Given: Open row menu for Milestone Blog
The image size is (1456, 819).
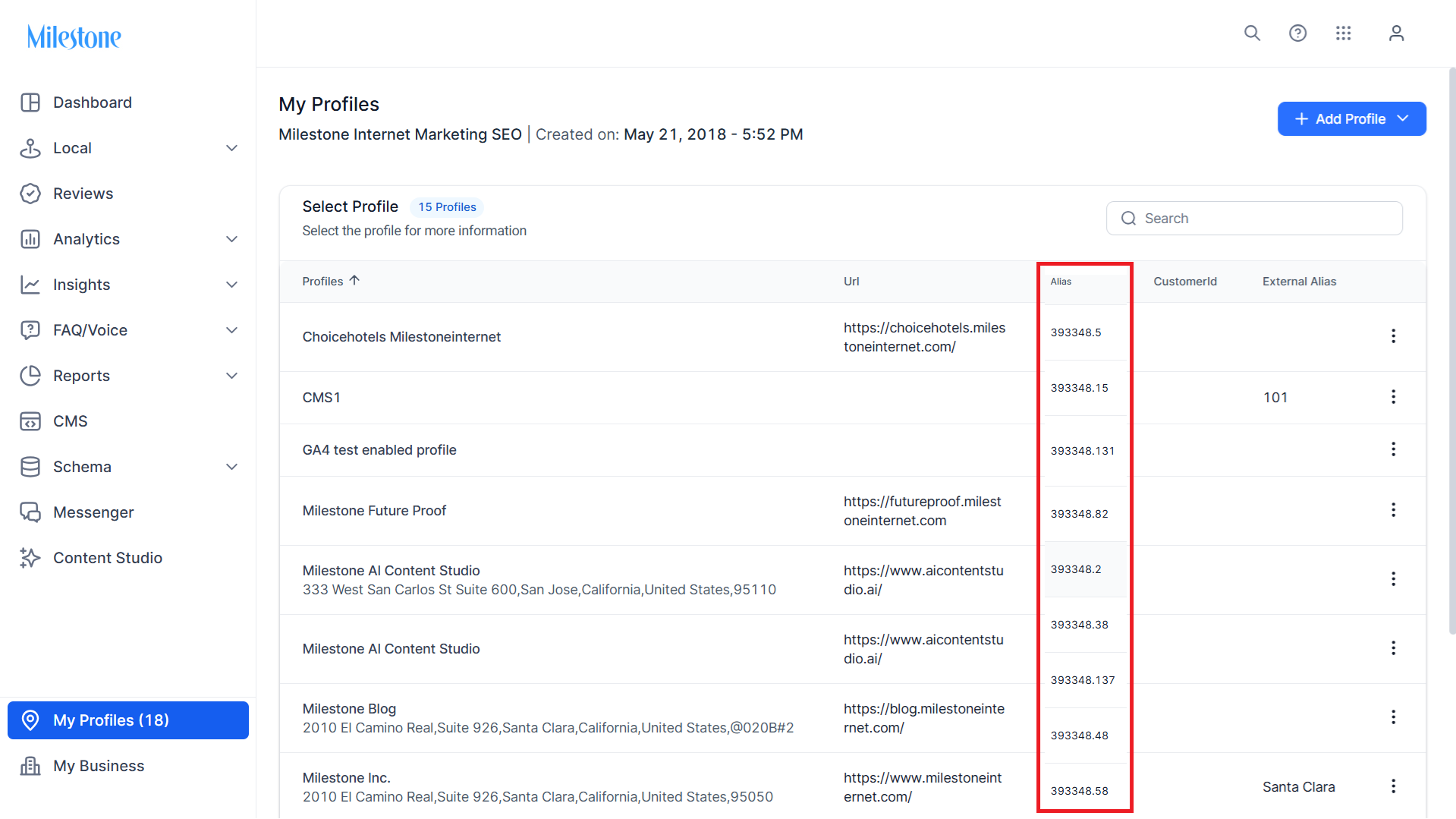Looking at the screenshot, I should (x=1393, y=717).
